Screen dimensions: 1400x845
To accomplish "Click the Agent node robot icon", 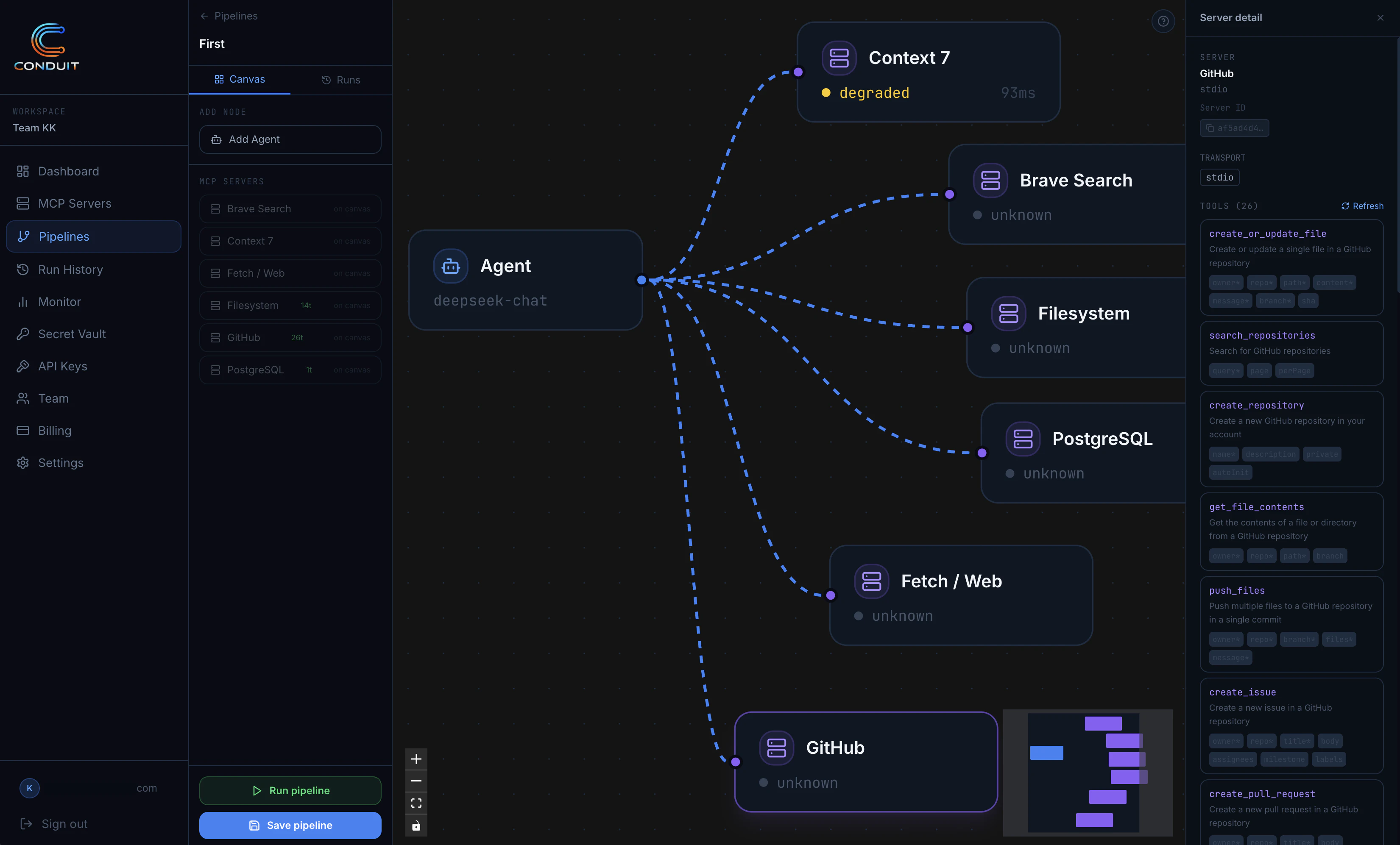I will 451,266.
